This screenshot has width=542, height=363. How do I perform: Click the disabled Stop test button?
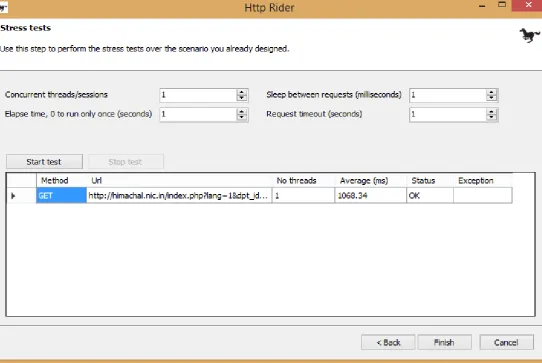point(125,162)
